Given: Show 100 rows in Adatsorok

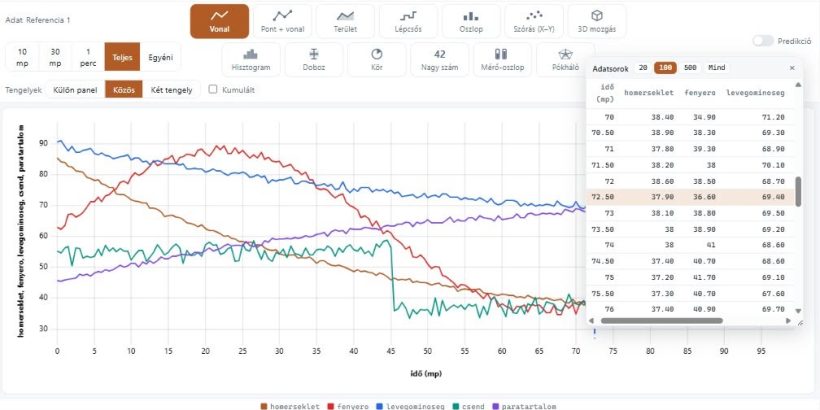Looking at the screenshot, I should pos(665,68).
